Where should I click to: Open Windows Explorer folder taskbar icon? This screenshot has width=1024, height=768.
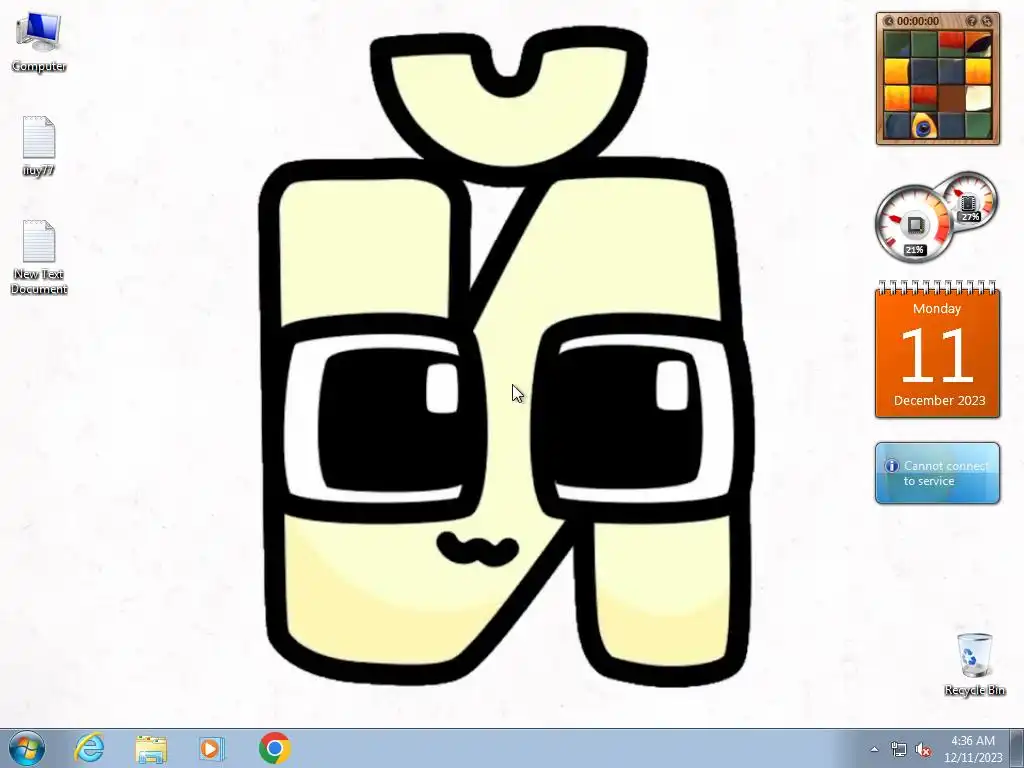tap(151, 749)
